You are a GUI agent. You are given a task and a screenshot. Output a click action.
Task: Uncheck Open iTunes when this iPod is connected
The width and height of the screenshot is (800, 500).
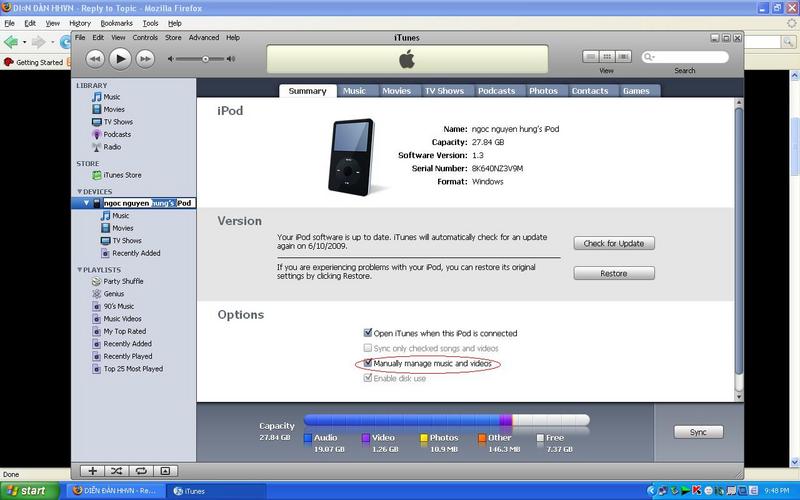click(368, 333)
